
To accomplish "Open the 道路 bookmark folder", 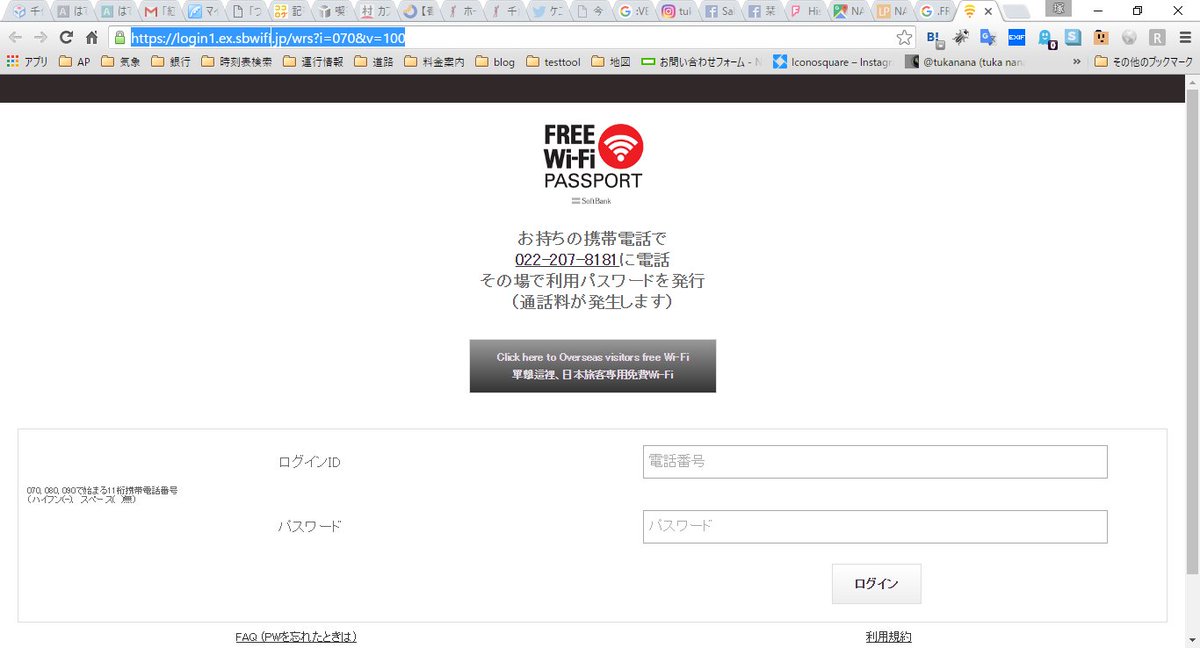I will pyautogui.click(x=374, y=62).
